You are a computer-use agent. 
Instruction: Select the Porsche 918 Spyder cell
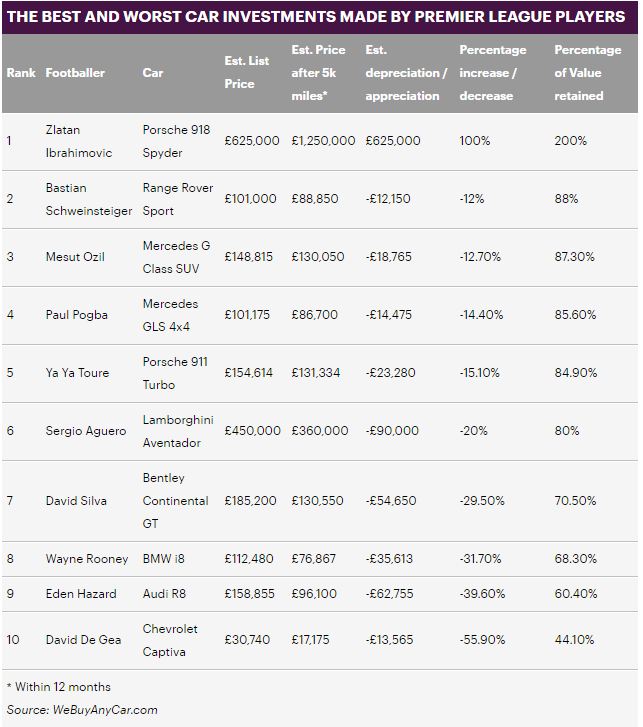[x=176, y=141]
